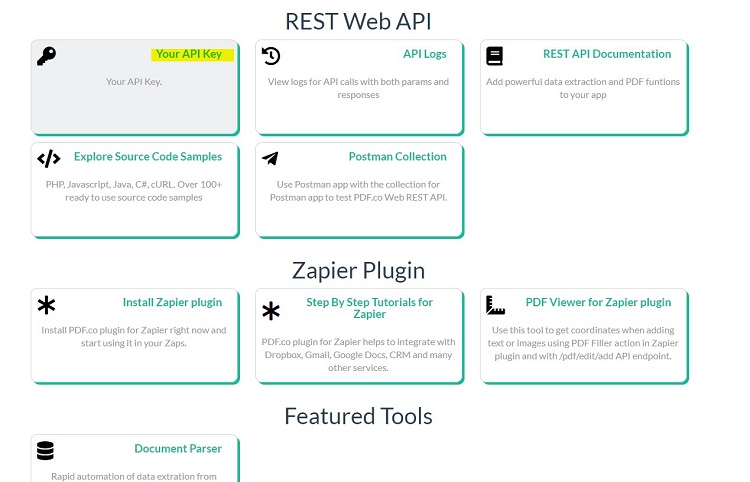Open the API Logs link
This screenshot has height=482, width=750.
tap(425, 54)
